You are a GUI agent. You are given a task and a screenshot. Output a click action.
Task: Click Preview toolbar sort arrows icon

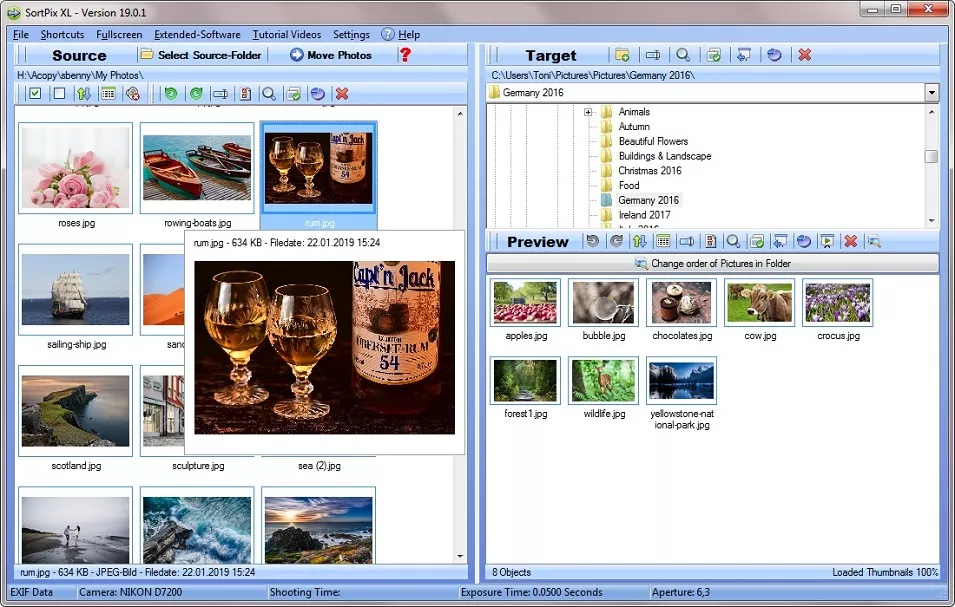(x=640, y=242)
